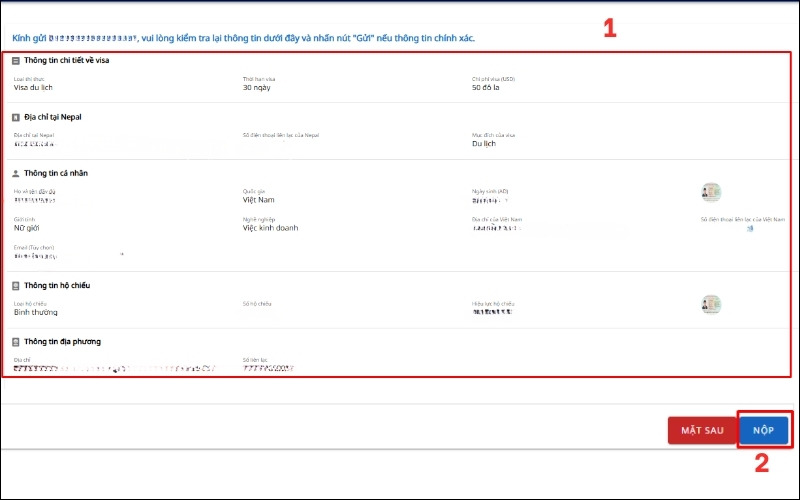Click the "Địa chỉ của Việt Nam" label
The image size is (800, 500).
pos(497,219)
